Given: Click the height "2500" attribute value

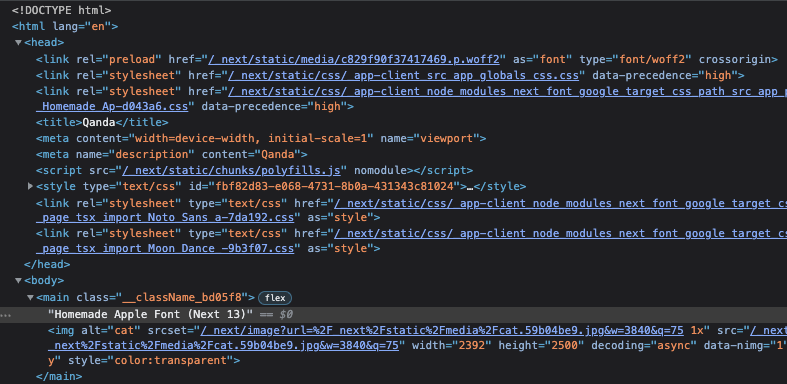Looking at the screenshot, I should coord(565,346).
